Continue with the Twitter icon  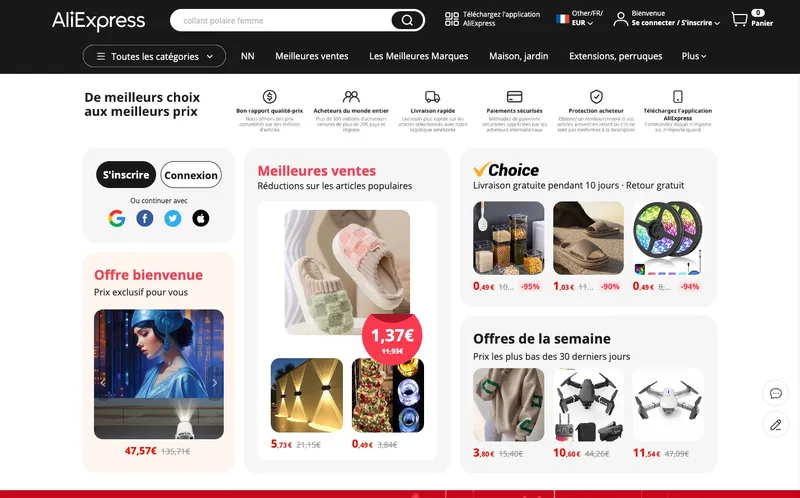point(172,218)
